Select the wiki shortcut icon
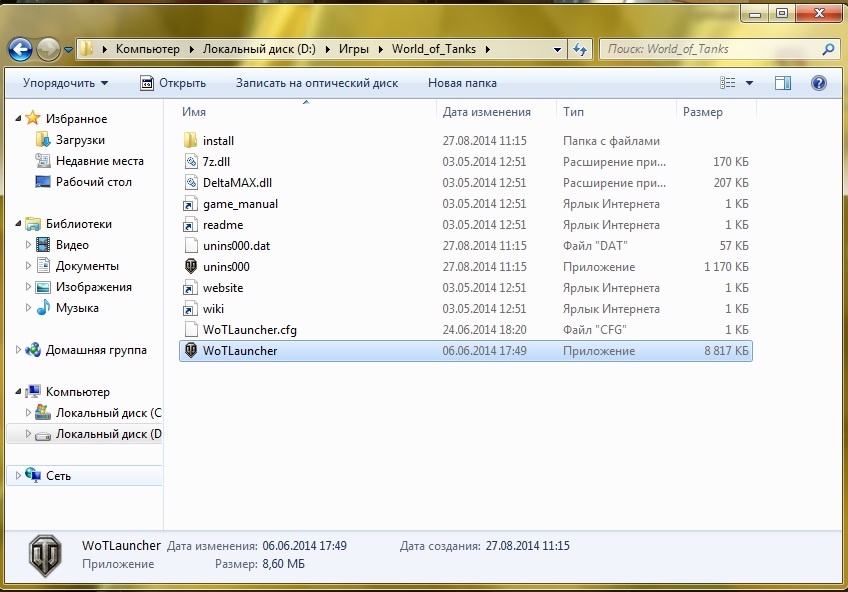Viewport: 848px width, 592px height. pyautogui.click(x=190, y=309)
